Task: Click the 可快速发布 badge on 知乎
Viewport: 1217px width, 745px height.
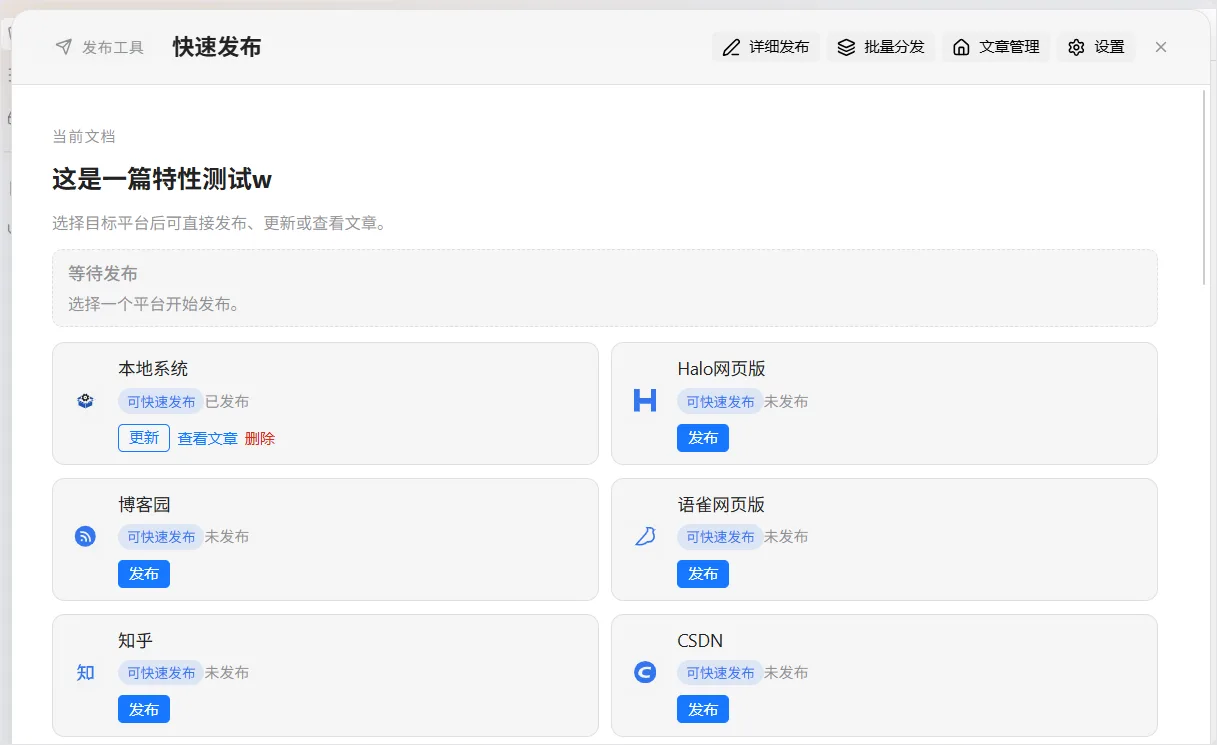Action: point(161,673)
